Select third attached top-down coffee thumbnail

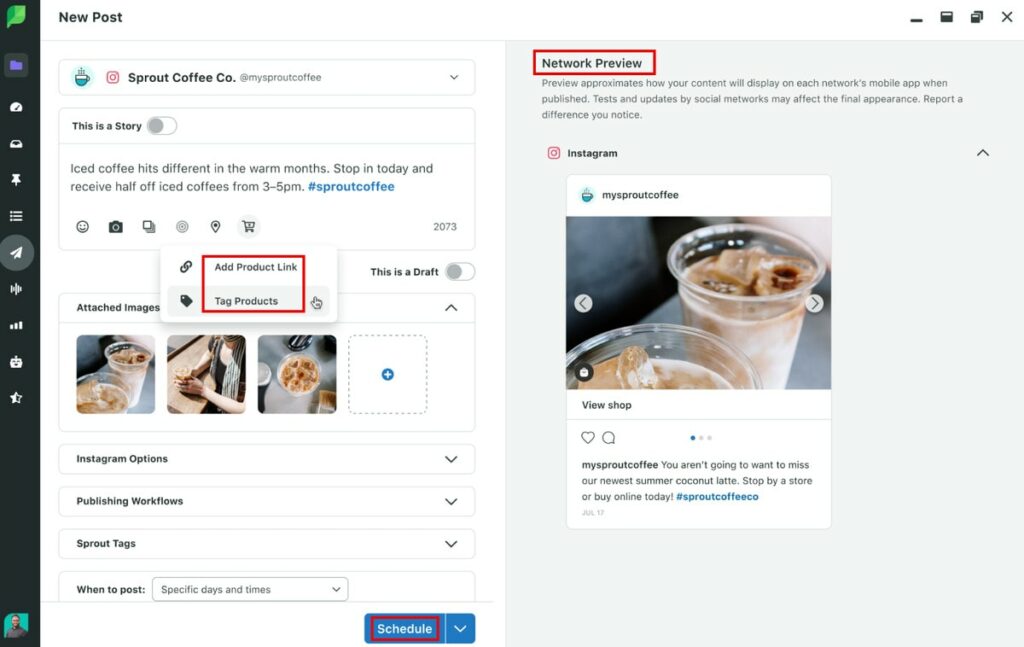297,374
